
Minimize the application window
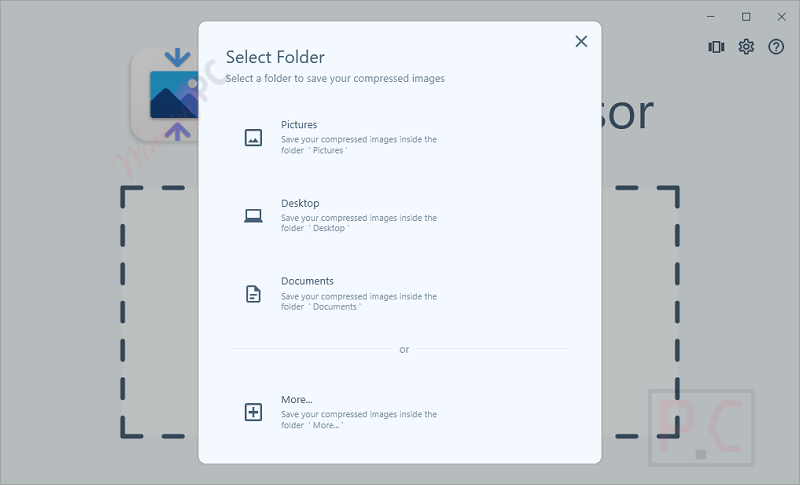click(709, 16)
